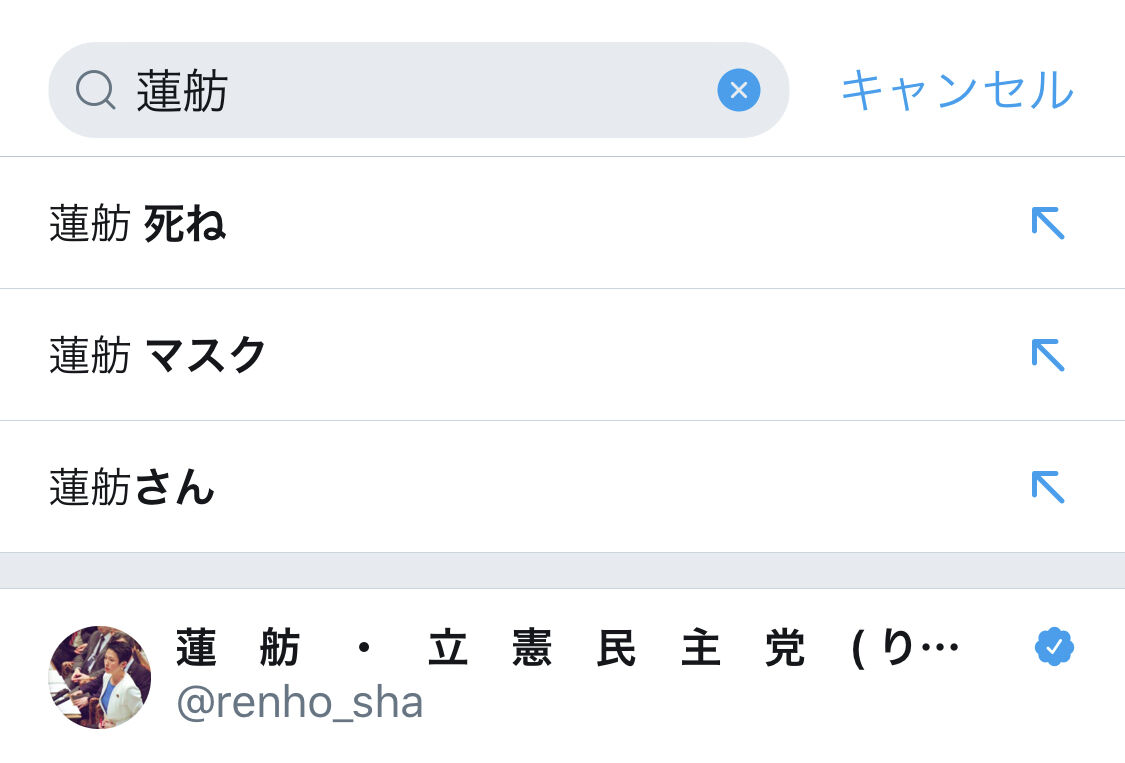Click the arrow icon beside 蓮舫 マスク
The width and height of the screenshot is (1125, 763).
[x=1047, y=355]
